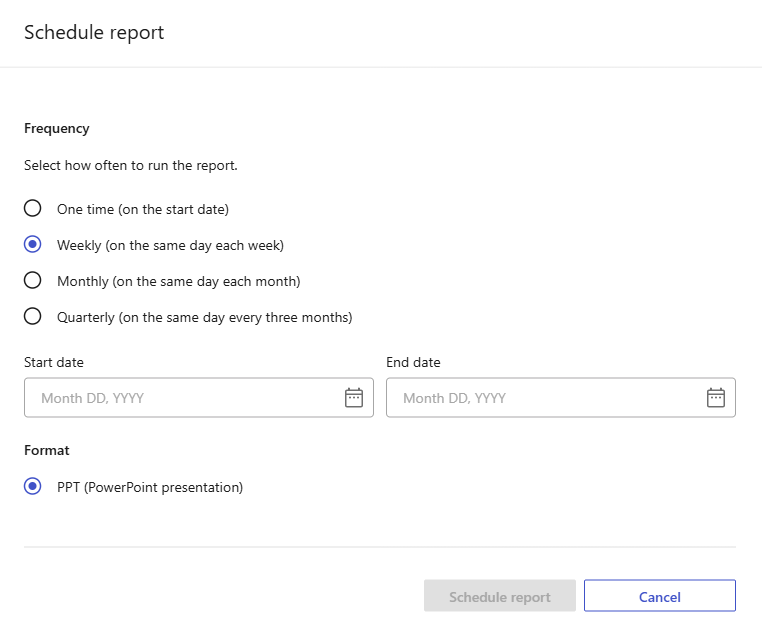Select the Weekly frequency radio circle

coord(33,244)
